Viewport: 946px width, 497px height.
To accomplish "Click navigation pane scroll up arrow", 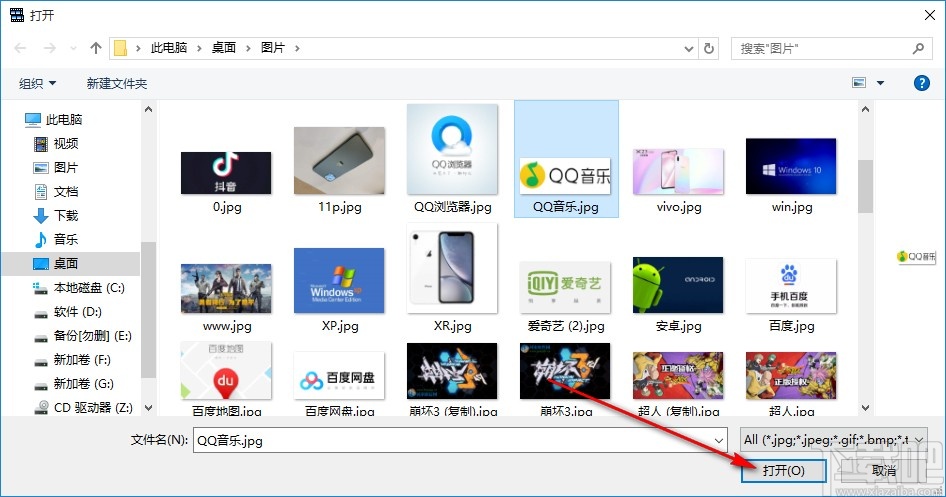I will click(x=148, y=109).
